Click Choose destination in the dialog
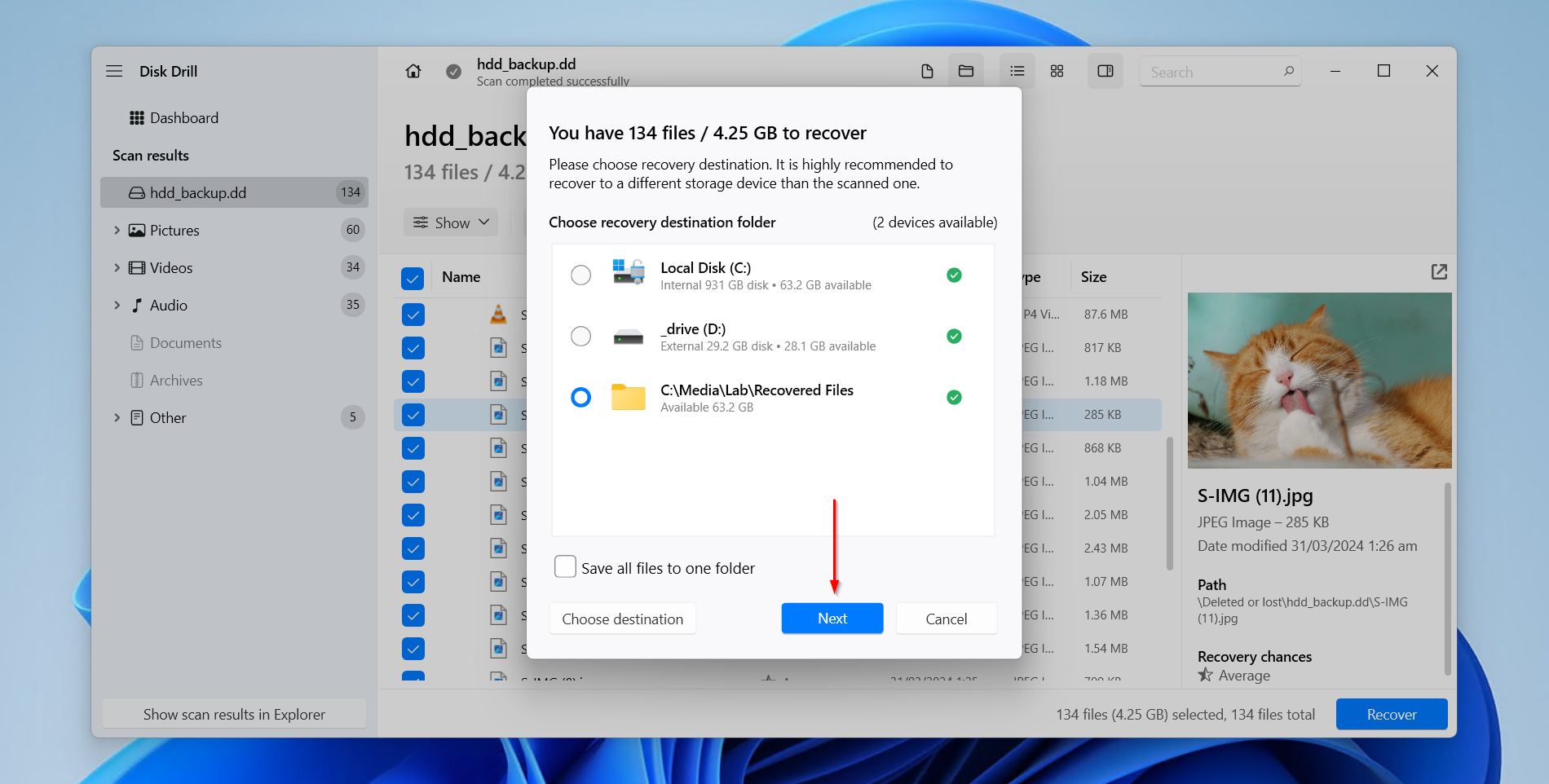The image size is (1549, 784). point(622,618)
